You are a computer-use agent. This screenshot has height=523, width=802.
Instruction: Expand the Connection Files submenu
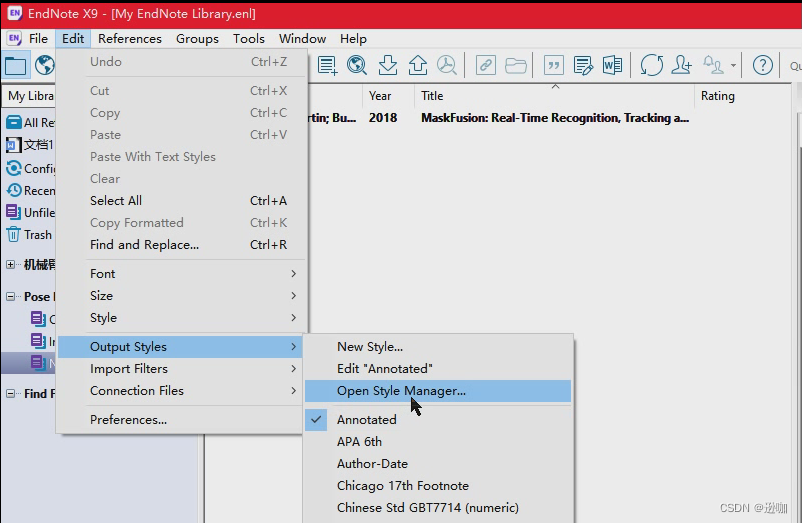181,391
